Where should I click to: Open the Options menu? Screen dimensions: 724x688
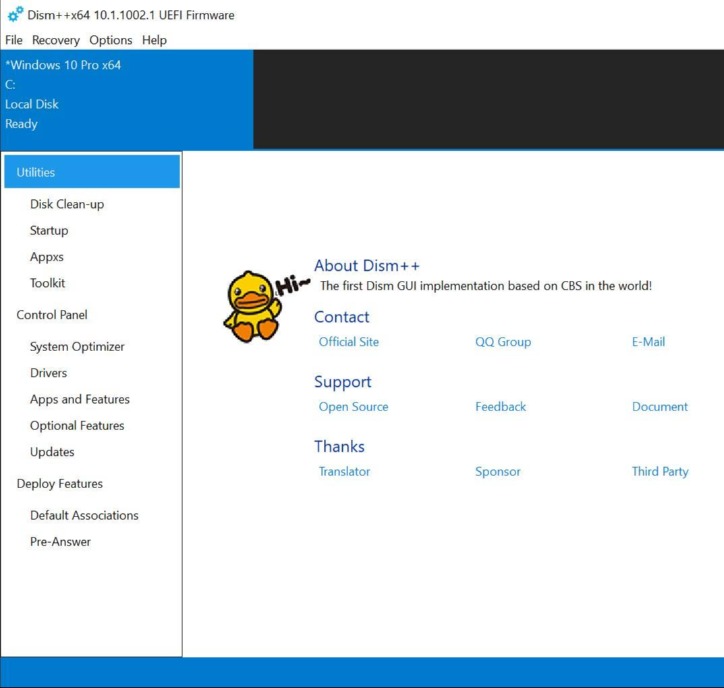[111, 40]
